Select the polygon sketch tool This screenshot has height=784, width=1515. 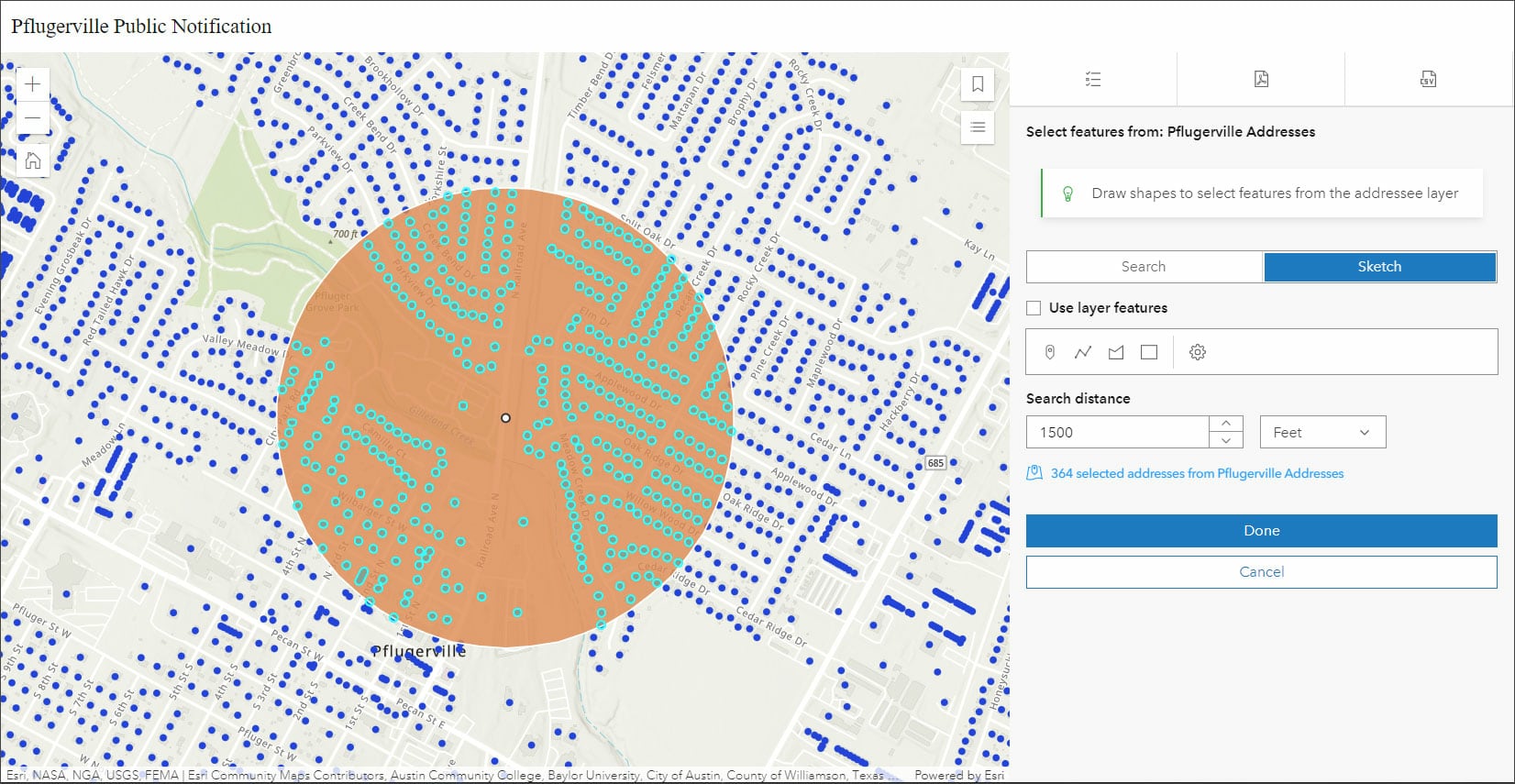point(1116,352)
